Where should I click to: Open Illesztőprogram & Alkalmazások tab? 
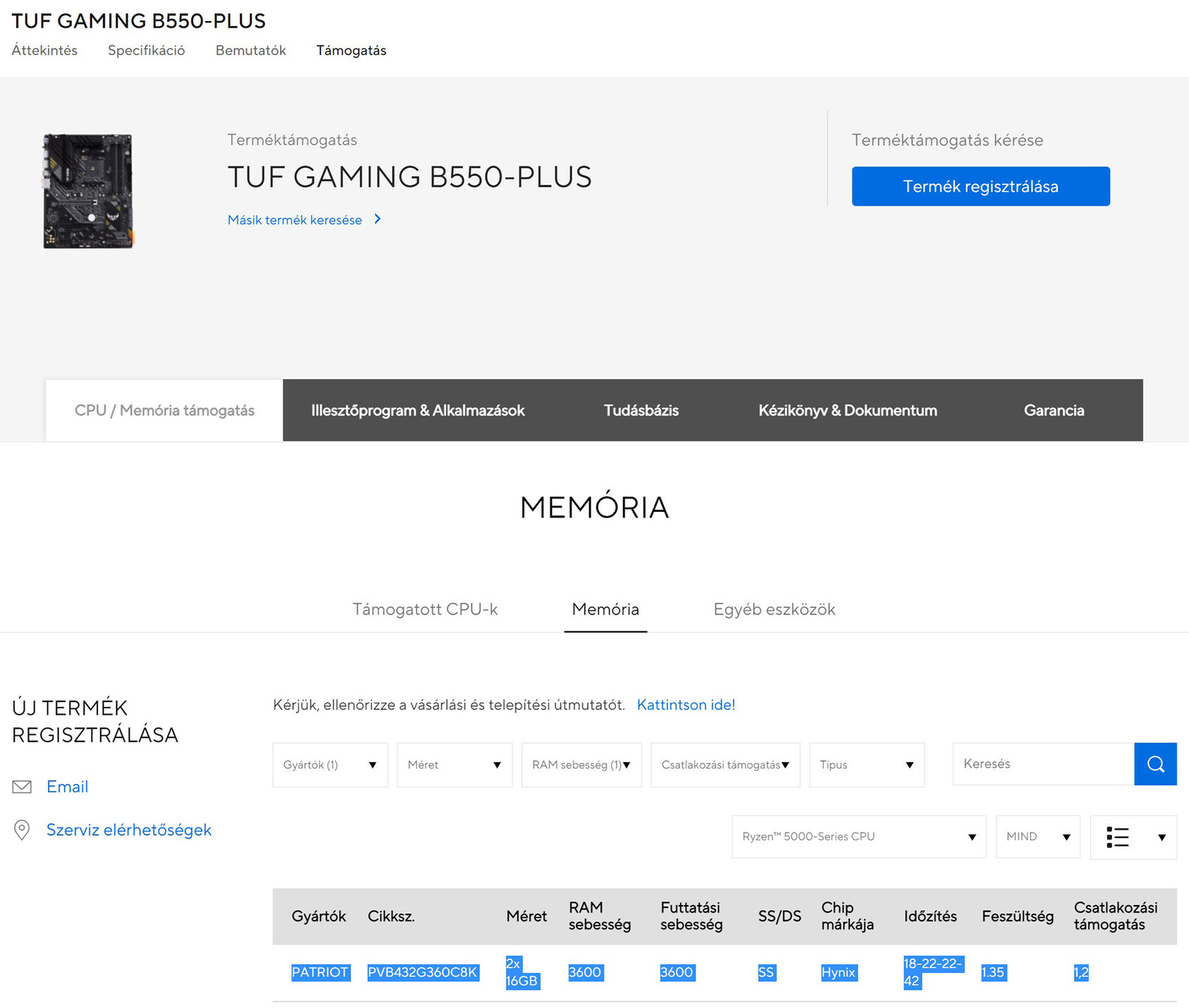click(x=418, y=410)
